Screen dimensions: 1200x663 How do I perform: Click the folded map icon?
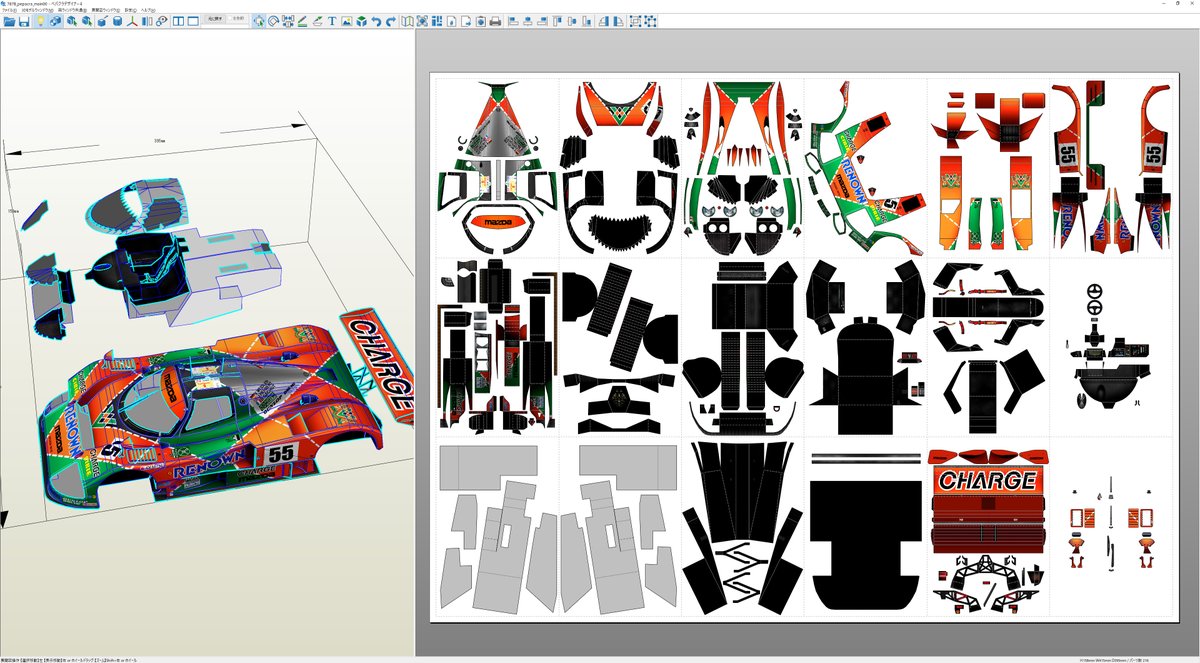(408, 20)
